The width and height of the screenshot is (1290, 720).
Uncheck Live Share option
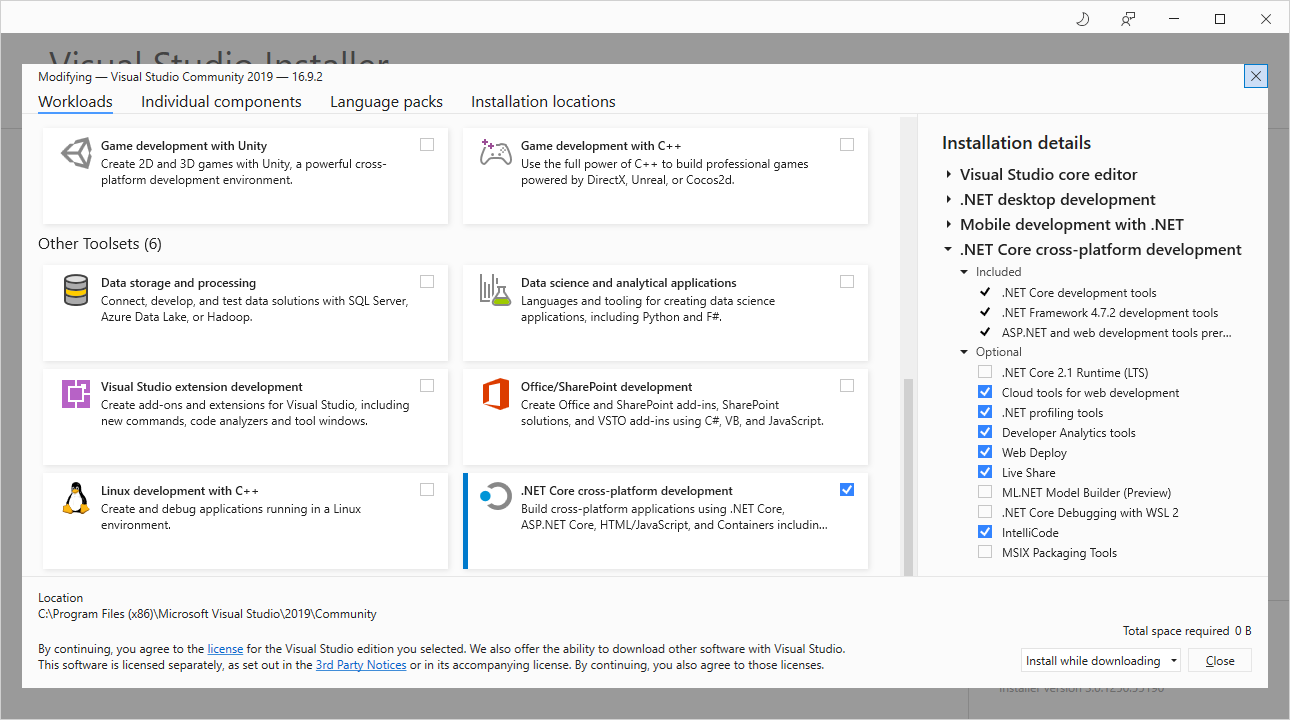[985, 473]
